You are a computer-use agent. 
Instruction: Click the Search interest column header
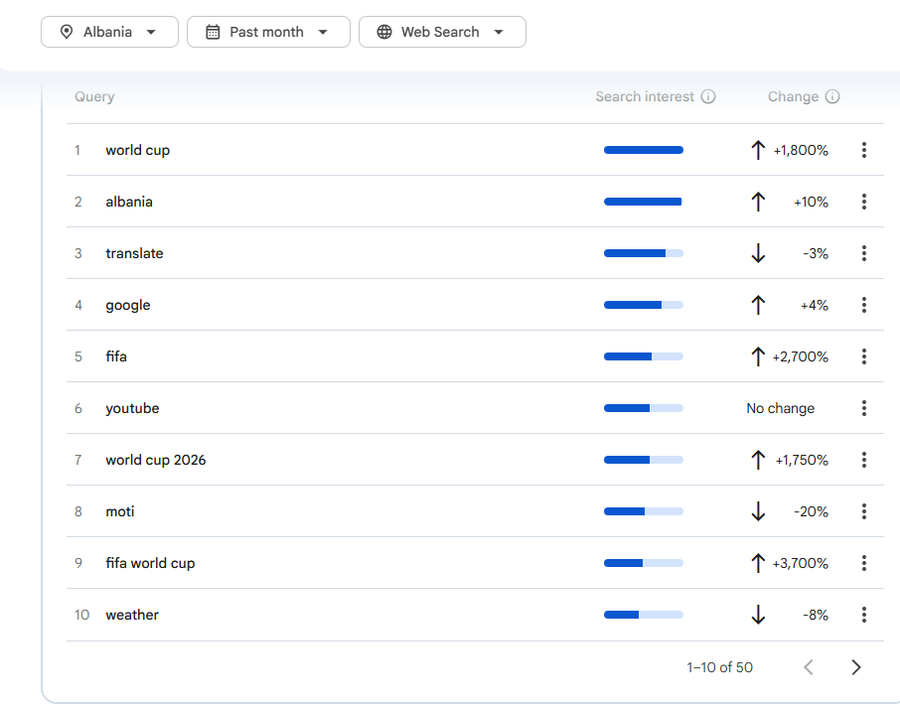(x=645, y=96)
